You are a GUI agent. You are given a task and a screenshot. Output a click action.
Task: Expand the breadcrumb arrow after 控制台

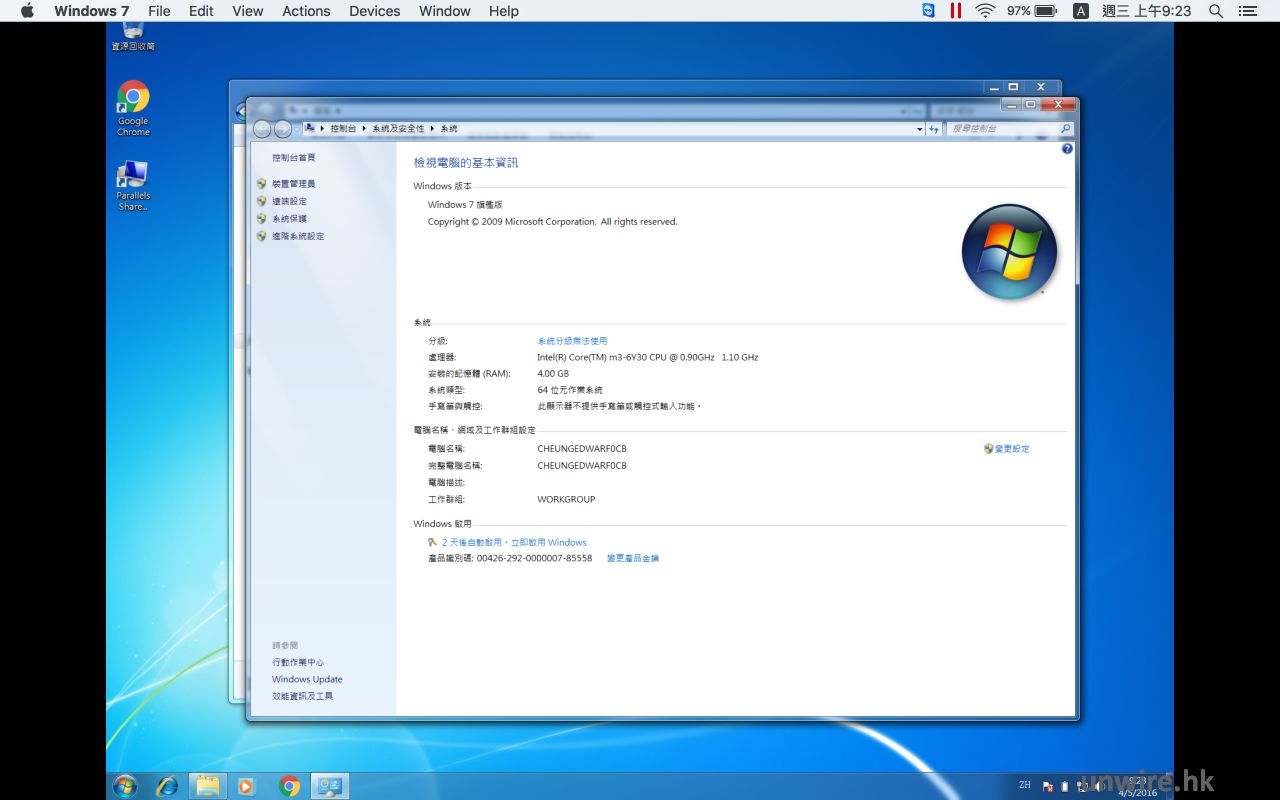364,129
